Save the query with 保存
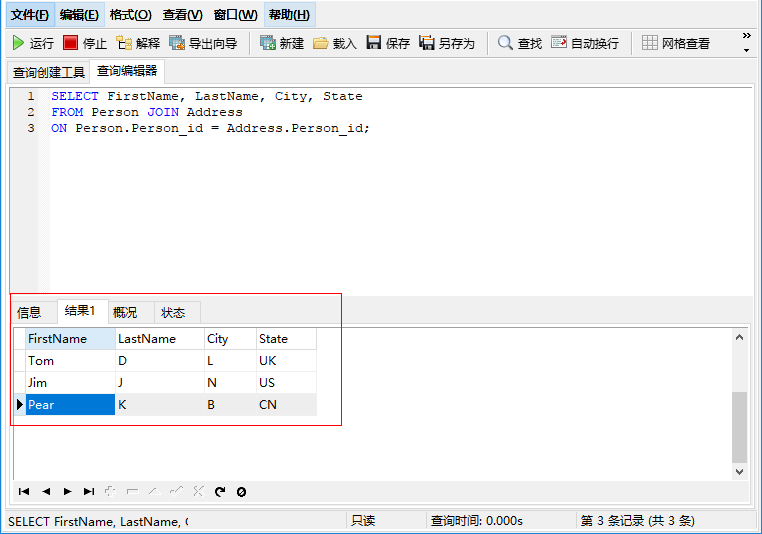 click(x=388, y=43)
